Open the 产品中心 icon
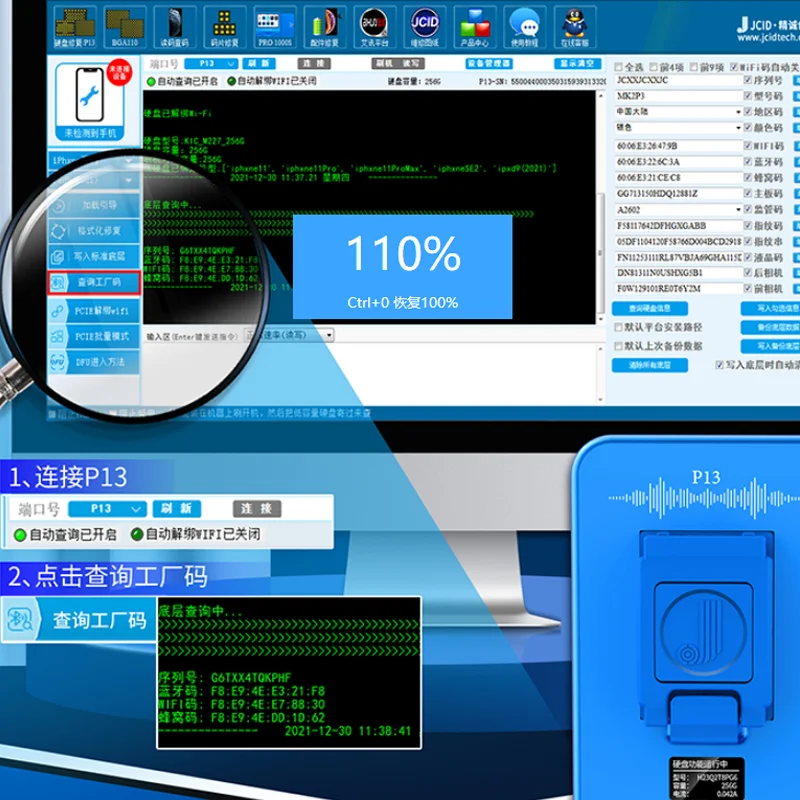 pyautogui.click(x=475, y=26)
